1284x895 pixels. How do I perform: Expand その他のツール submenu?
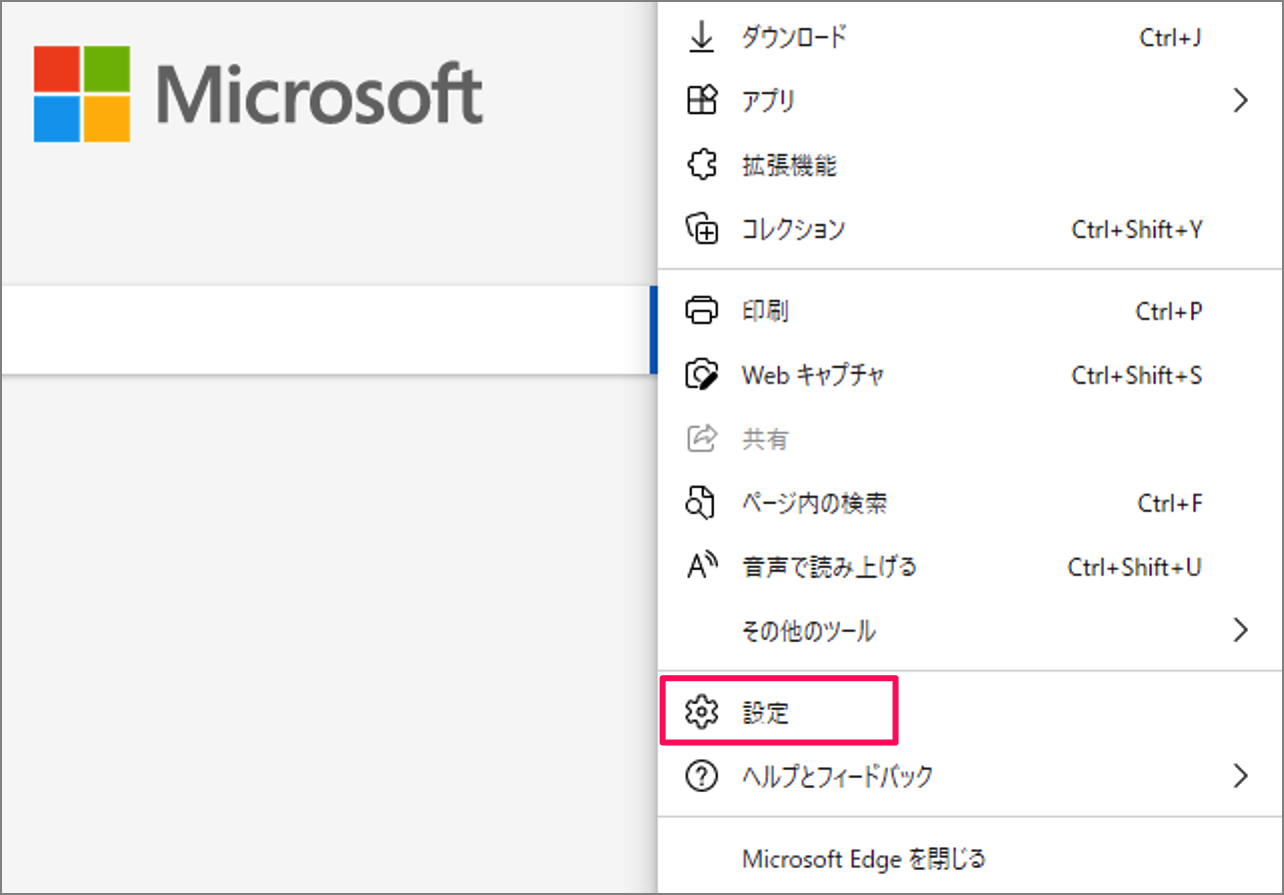click(1241, 630)
